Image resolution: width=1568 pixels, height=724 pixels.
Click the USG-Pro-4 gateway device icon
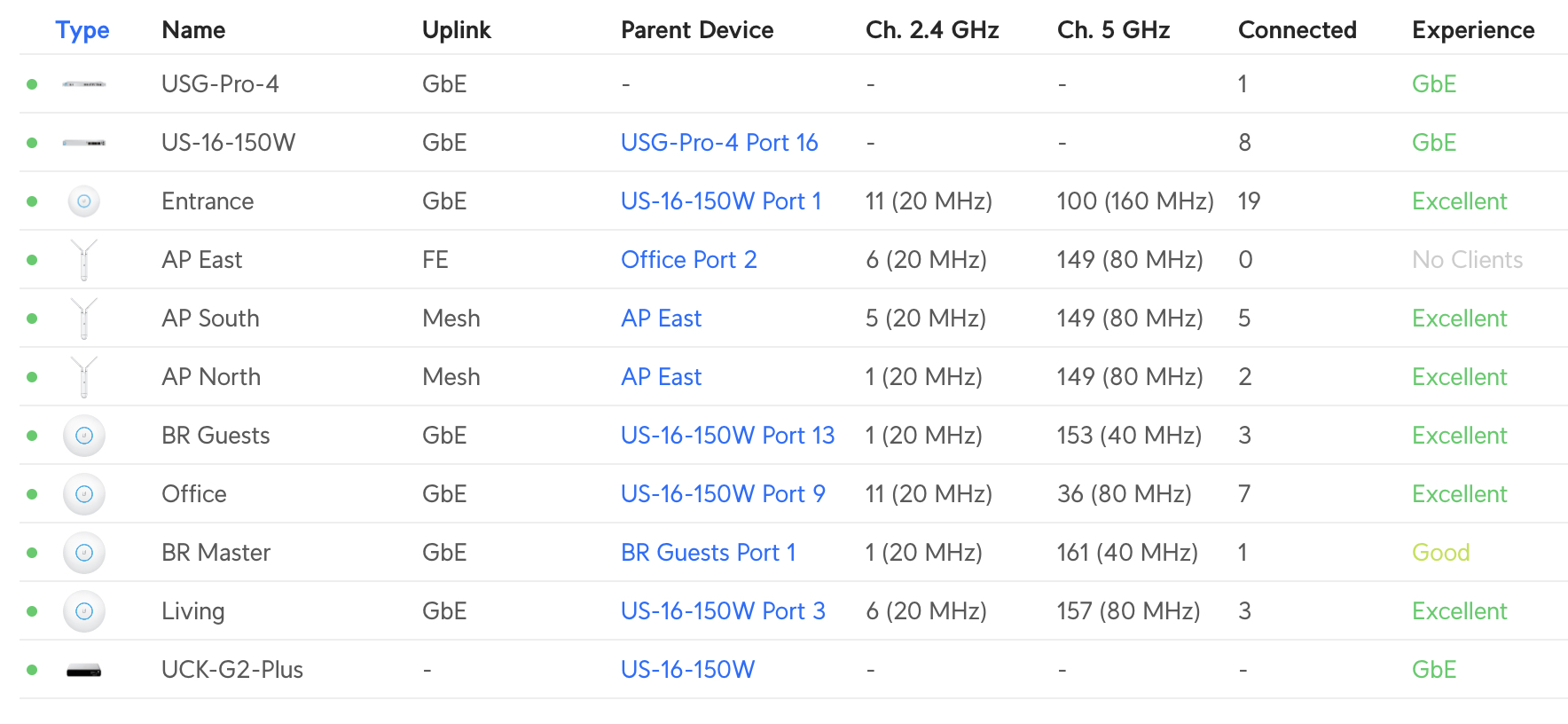[83, 83]
